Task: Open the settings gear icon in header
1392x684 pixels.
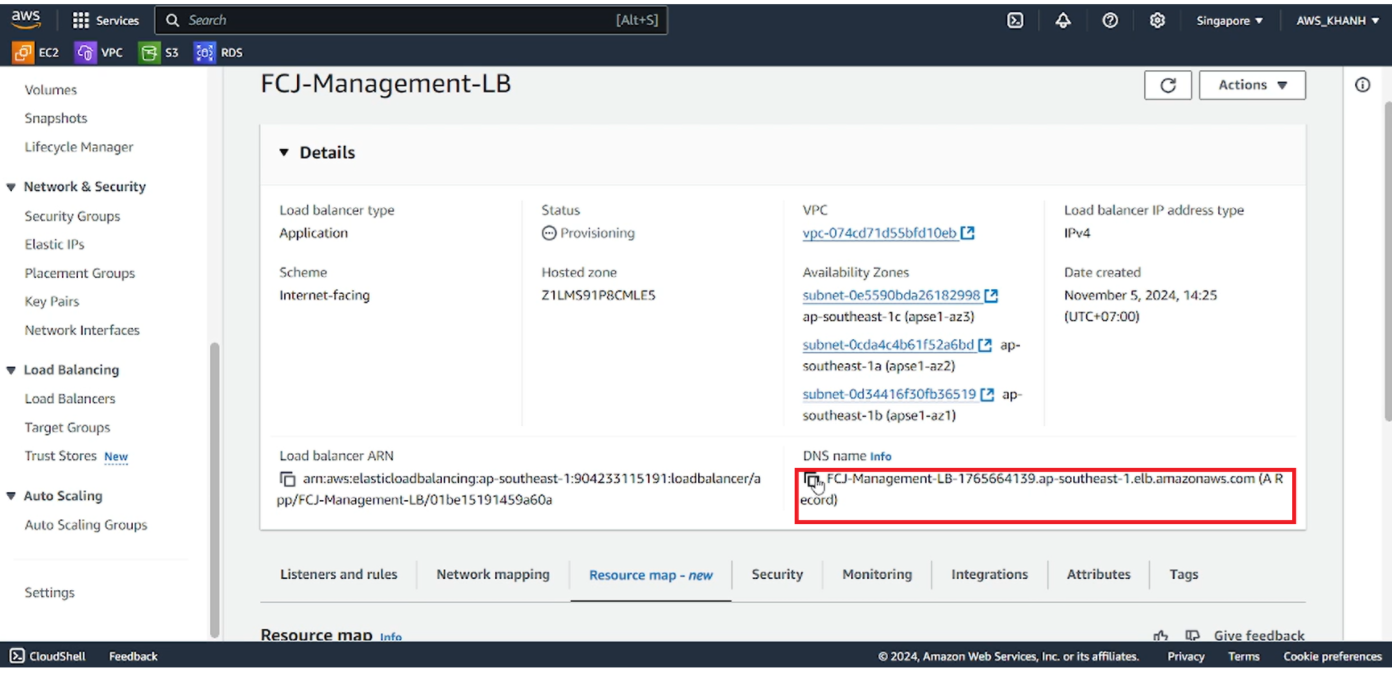Action: (1157, 20)
